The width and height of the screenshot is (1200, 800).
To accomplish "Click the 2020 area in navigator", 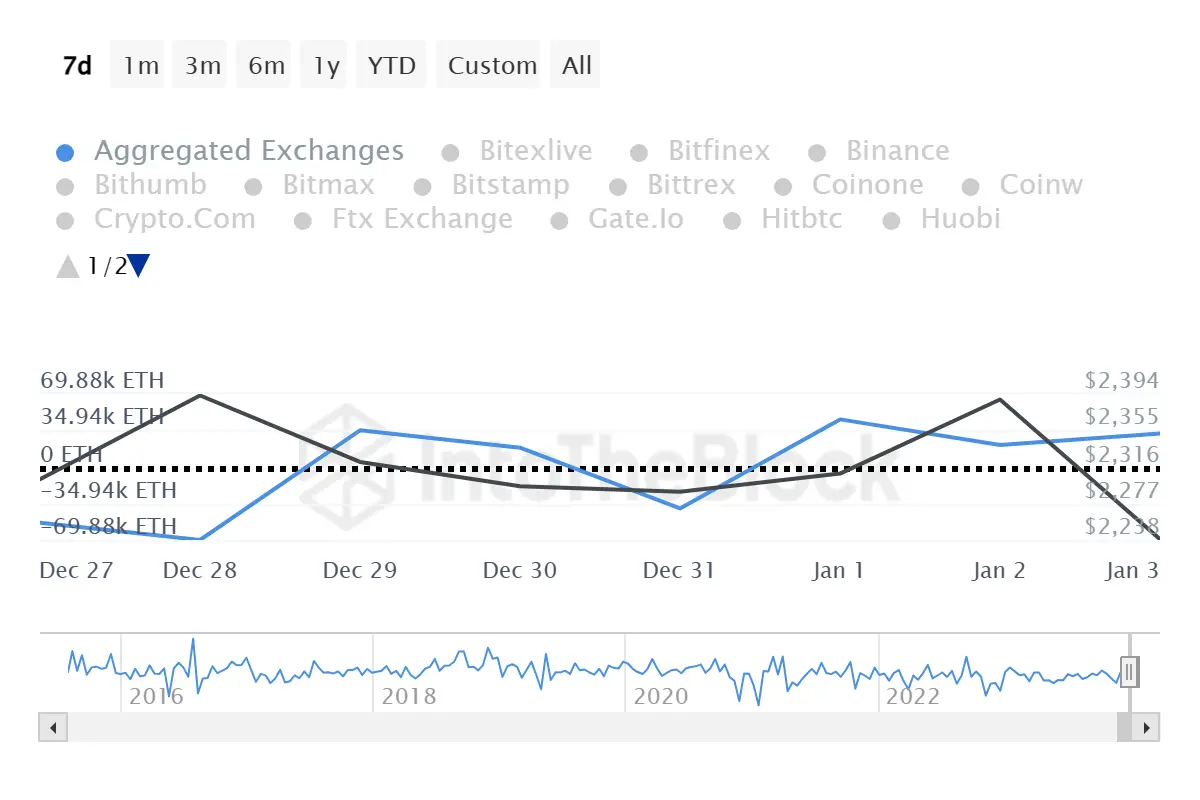I will point(663,696).
